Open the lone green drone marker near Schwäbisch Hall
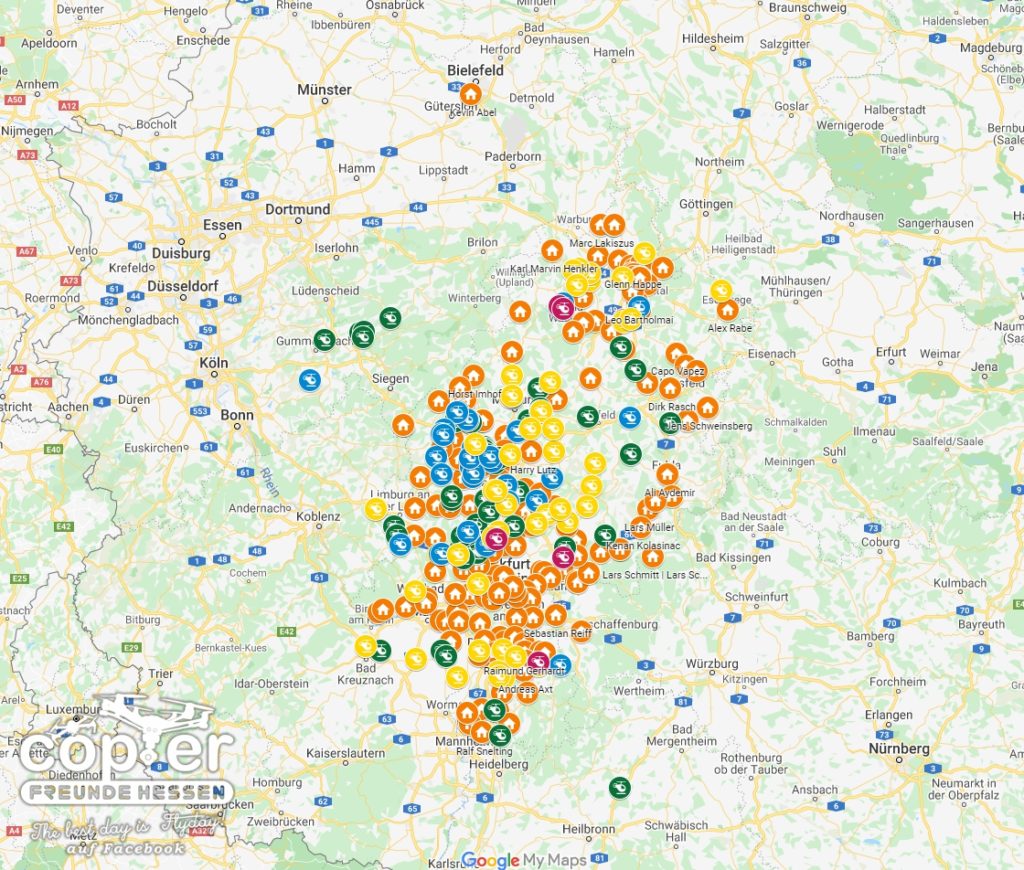This screenshot has width=1024, height=870. (x=619, y=787)
